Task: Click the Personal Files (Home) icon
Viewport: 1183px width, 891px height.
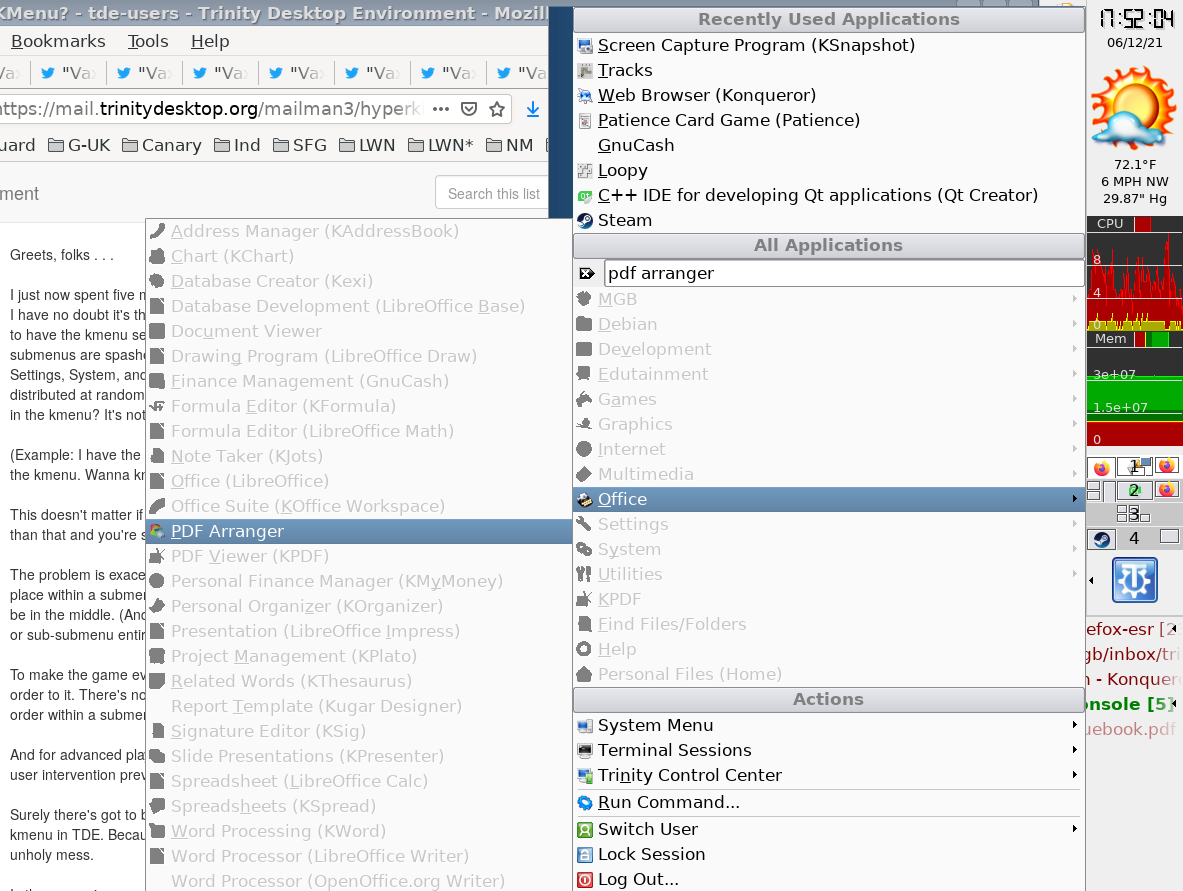Action: 585,674
